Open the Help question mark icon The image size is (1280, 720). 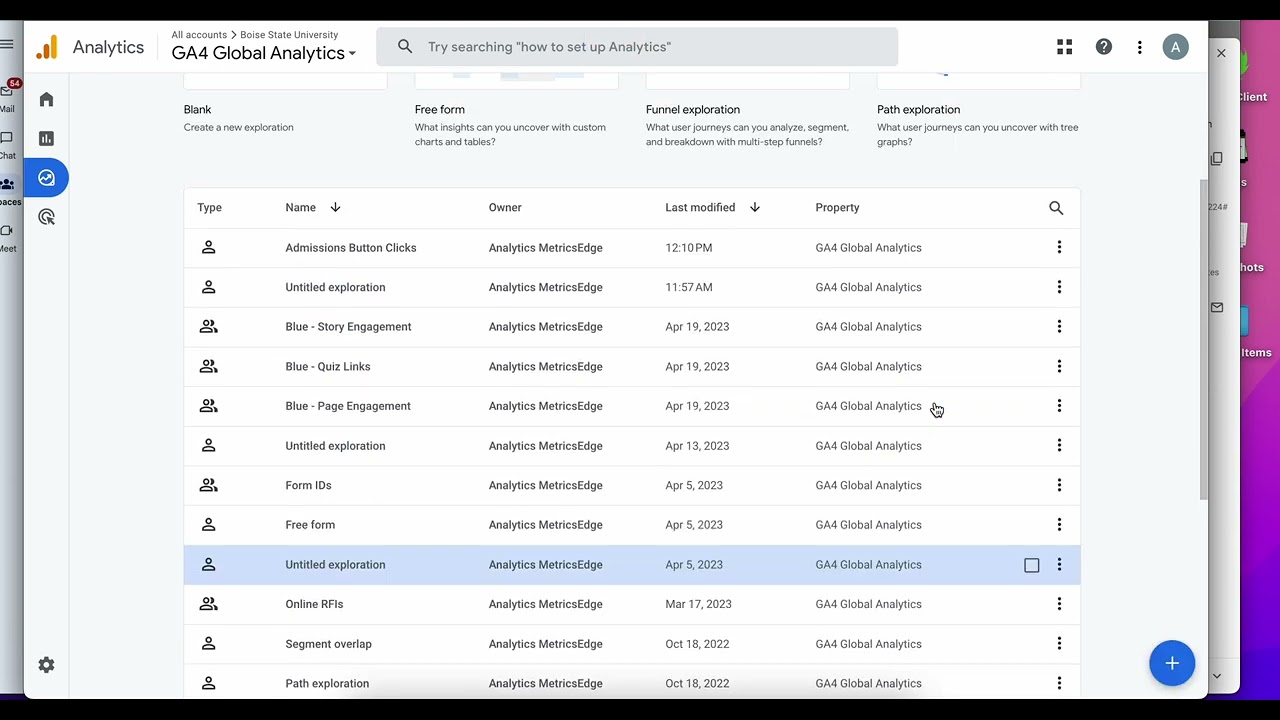(x=1104, y=47)
